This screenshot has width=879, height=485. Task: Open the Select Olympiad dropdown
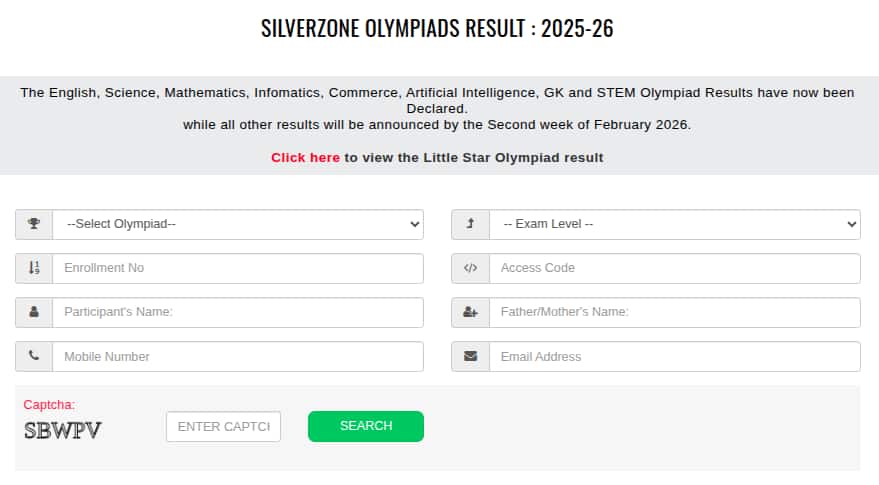238,224
